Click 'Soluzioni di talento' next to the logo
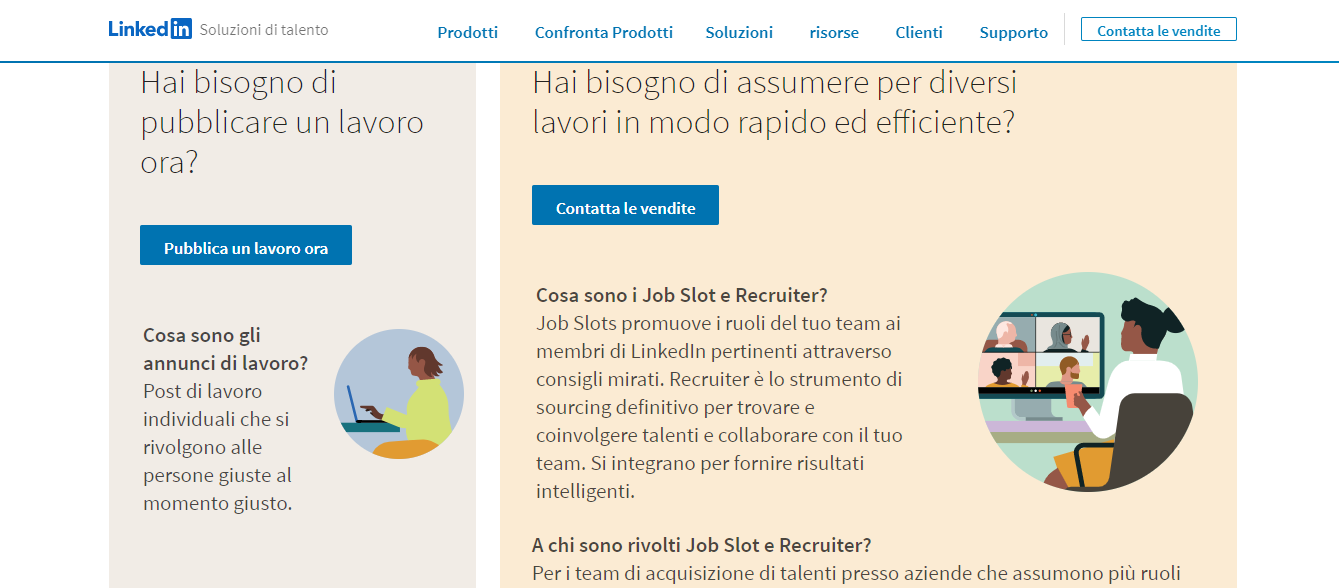The height and width of the screenshot is (588, 1339). (265, 30)
